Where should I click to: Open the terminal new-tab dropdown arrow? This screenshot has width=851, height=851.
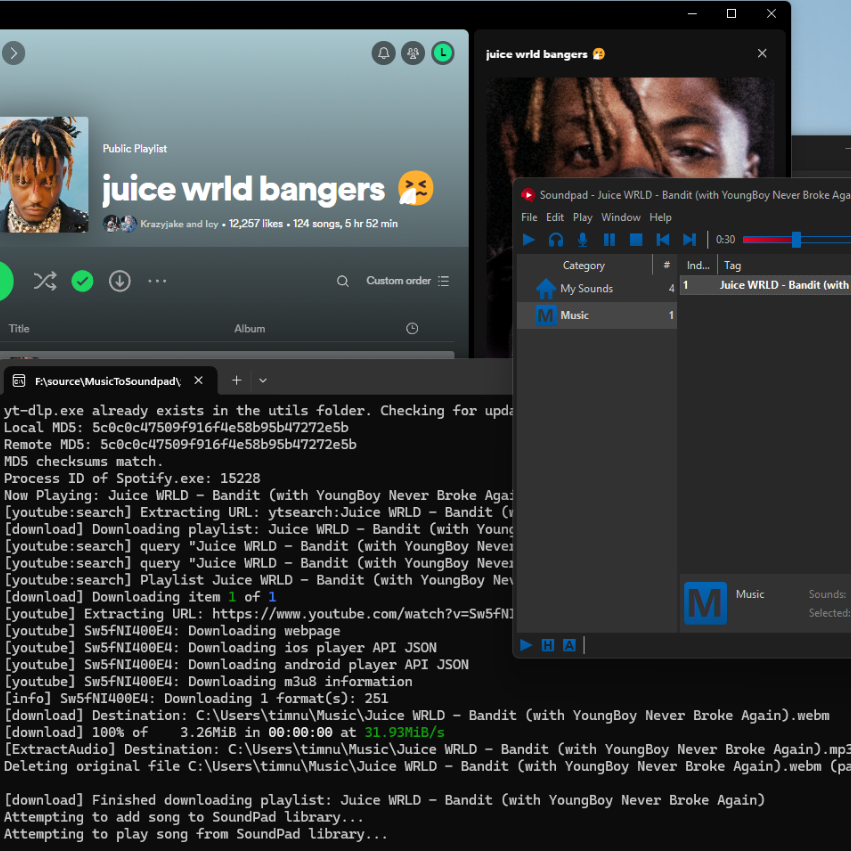pos(263,381)
